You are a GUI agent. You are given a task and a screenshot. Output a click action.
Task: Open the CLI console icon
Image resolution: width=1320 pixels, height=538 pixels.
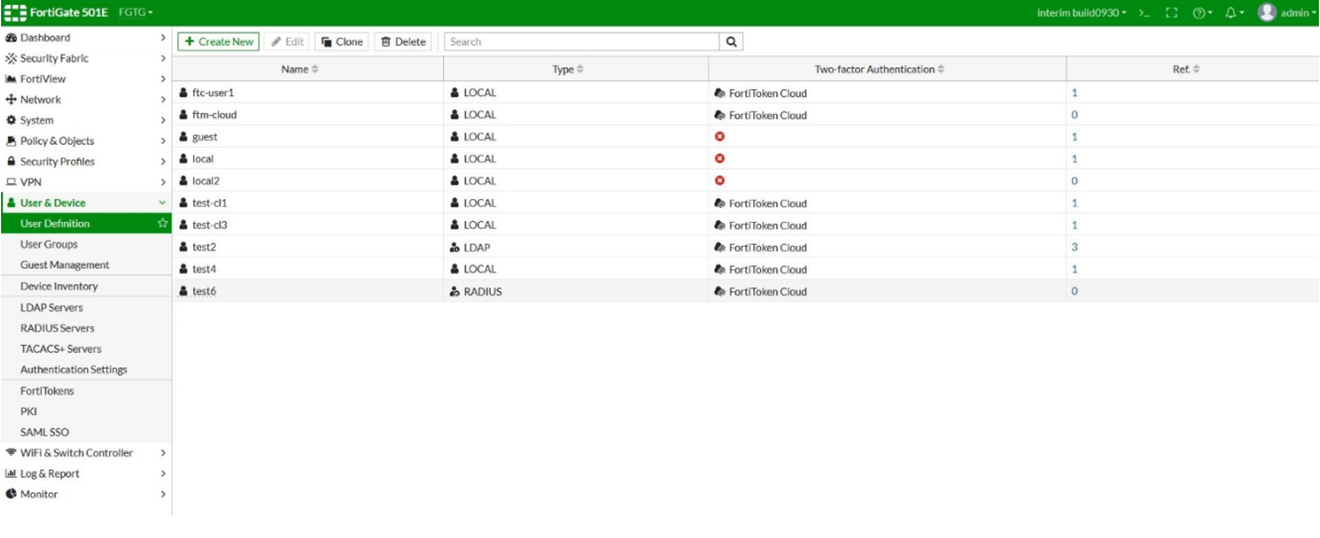click(1144, 13)
